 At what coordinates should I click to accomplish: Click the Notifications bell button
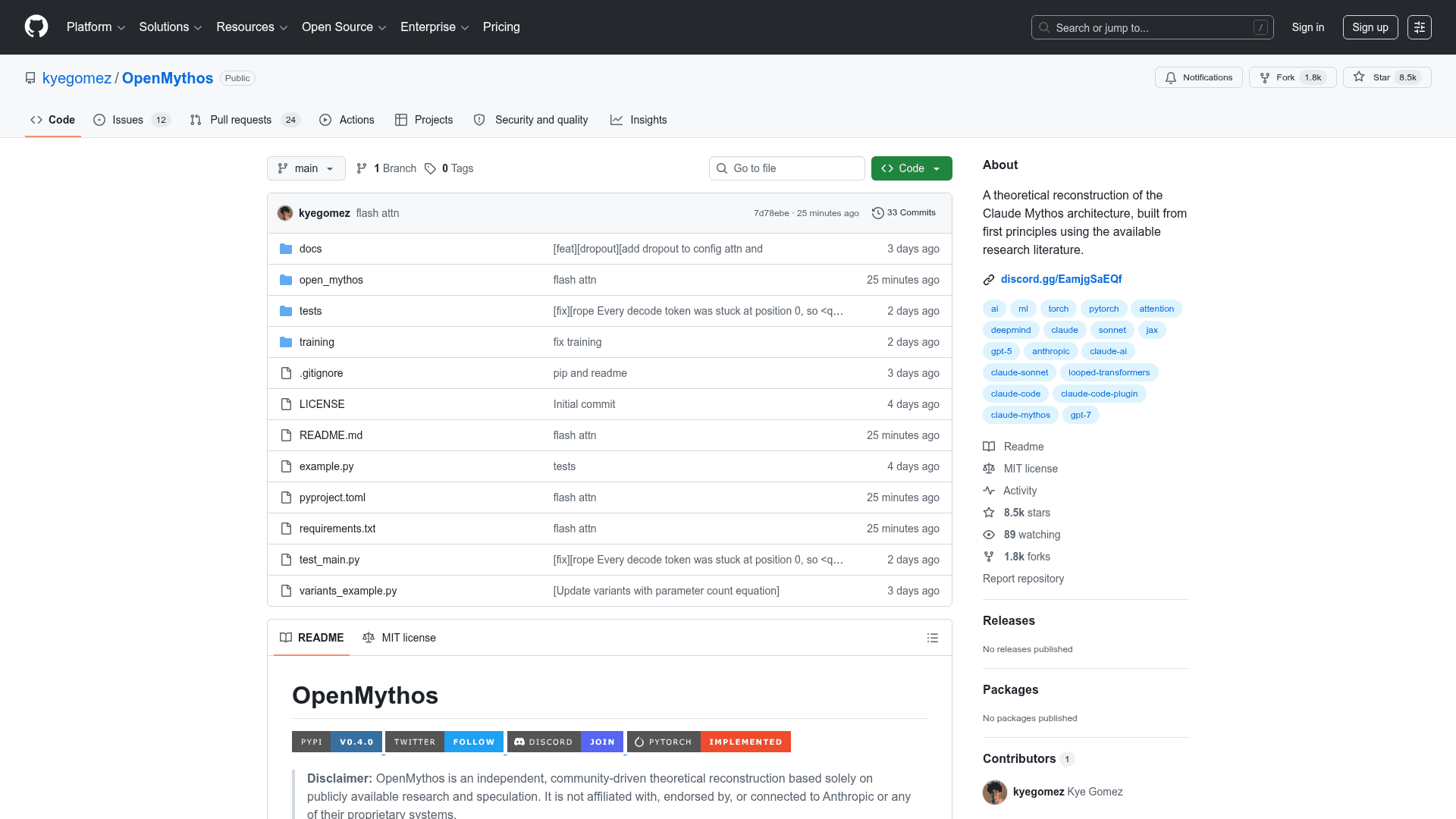[1198, 77]
